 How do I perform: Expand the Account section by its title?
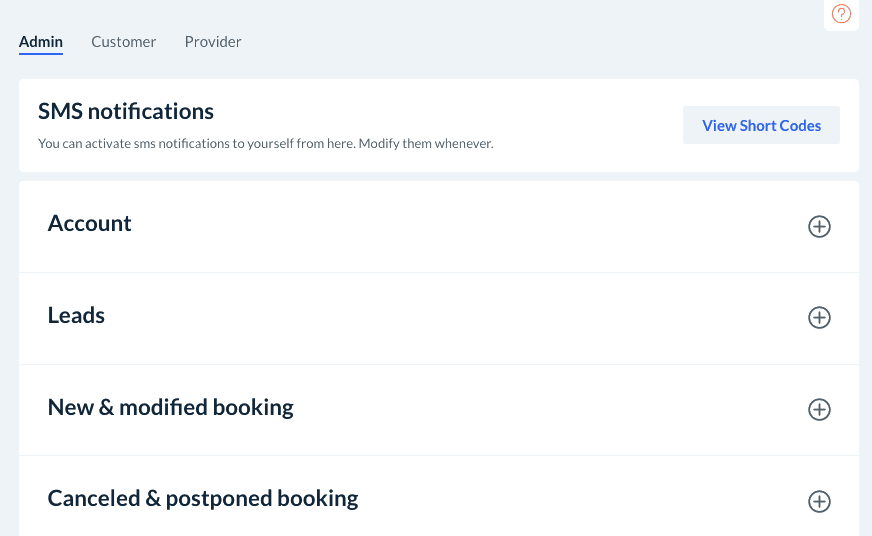pos(90,224)
